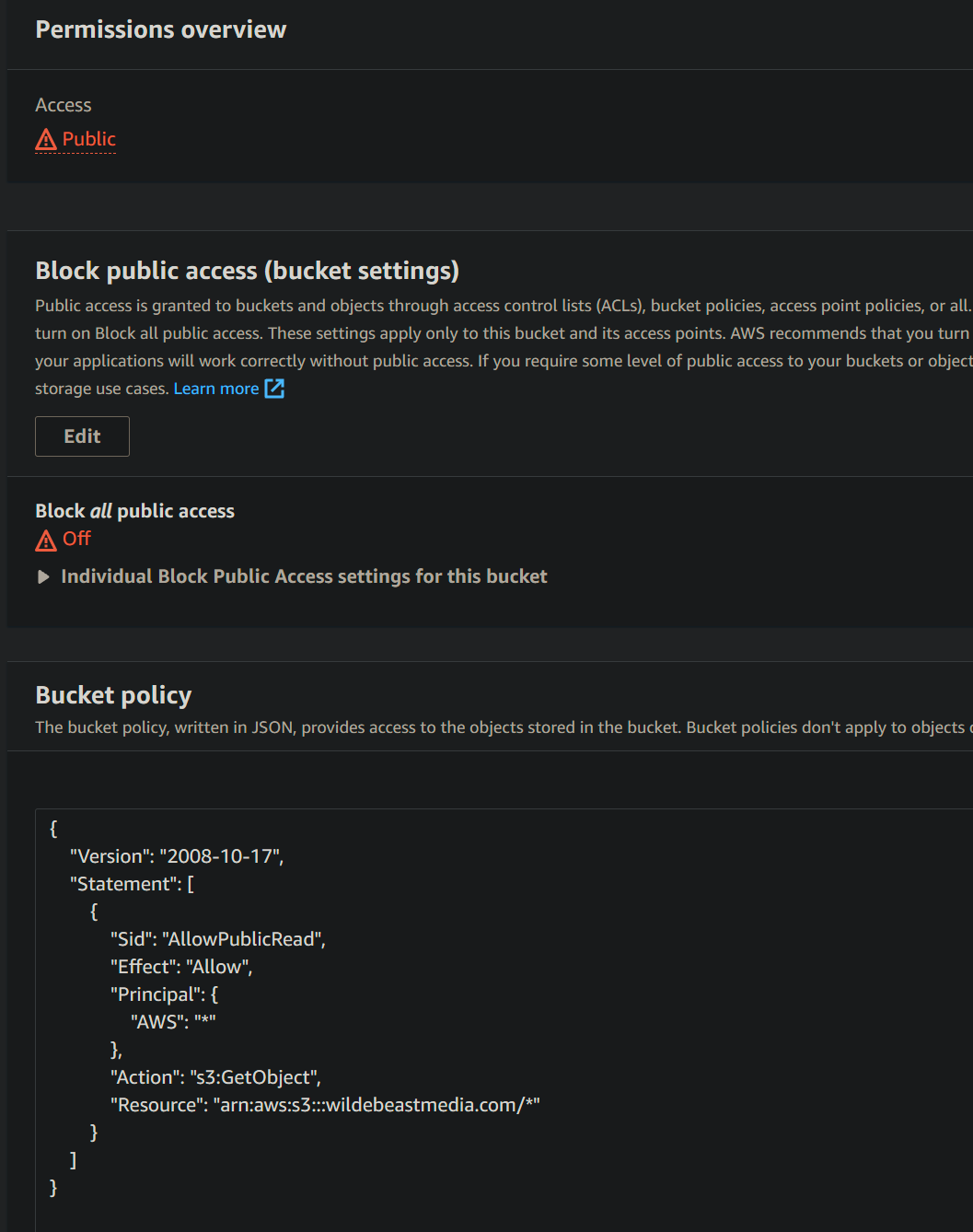Viewport: 973px width, 1232px height.
Task: Click the warning triangle icon next to Public
Action: pyautogui.click(x=45, y=139)
